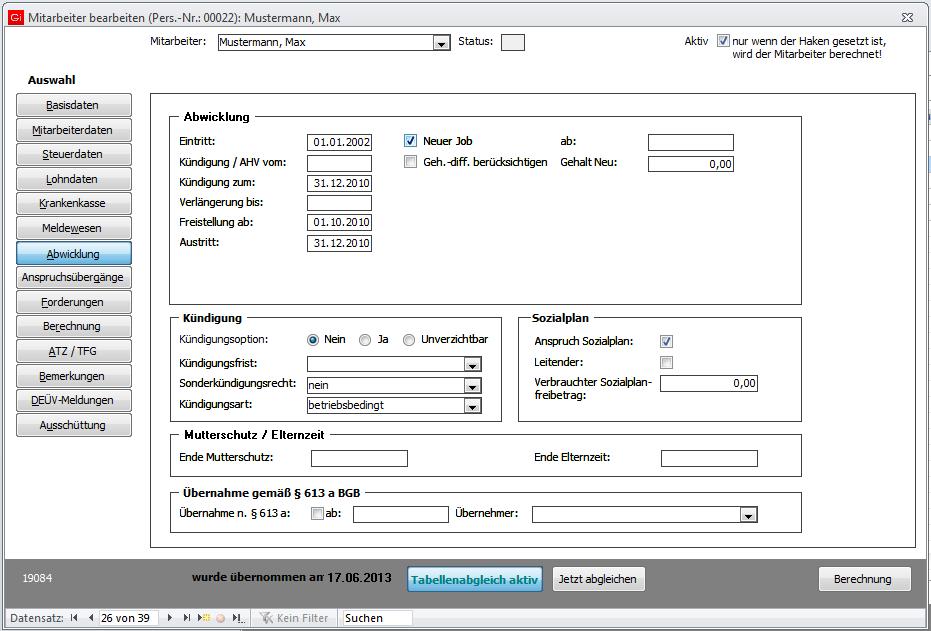Click the Eintritt date field
Viewport: 931px width, 631px height.
pyautogui.click(x=340, y=142)
